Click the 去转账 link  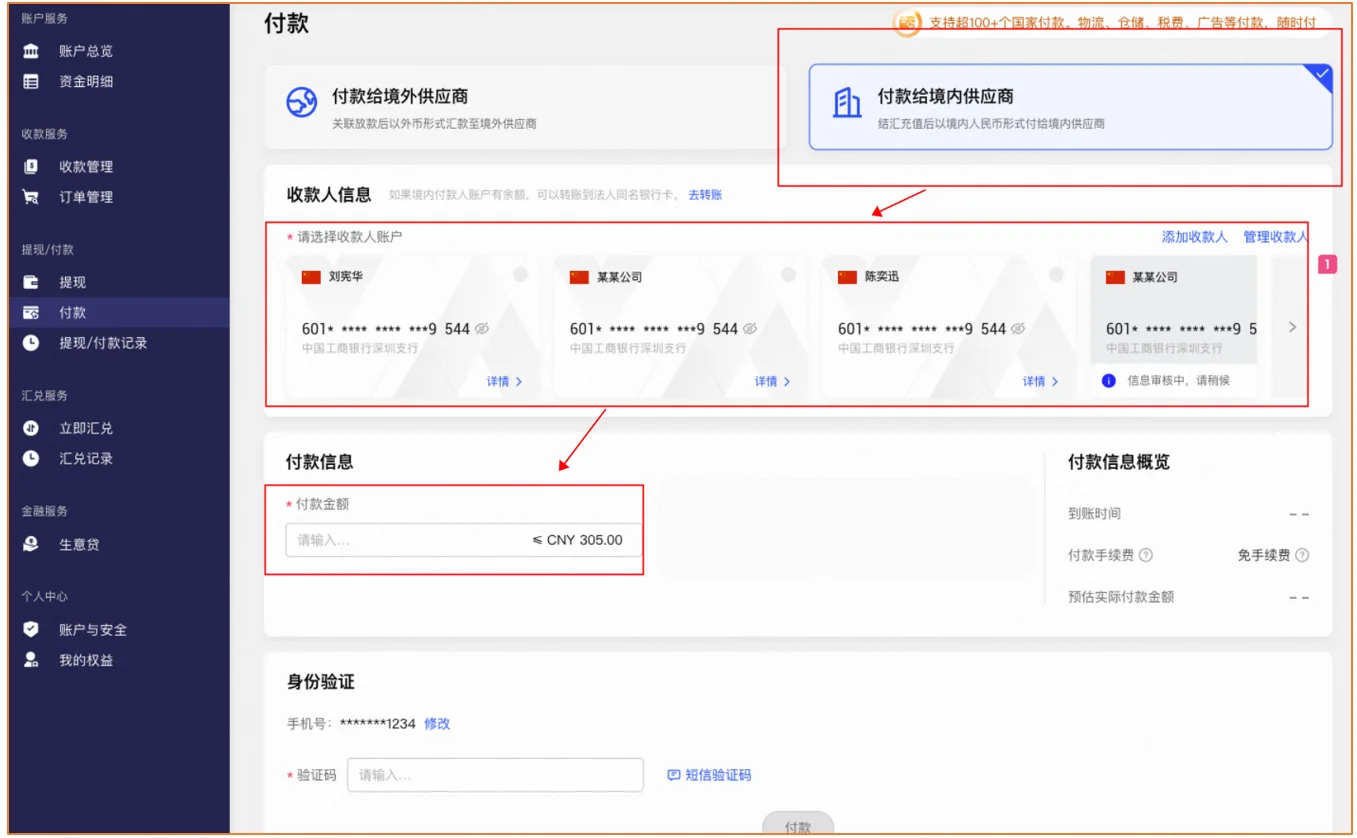[705, 195]
